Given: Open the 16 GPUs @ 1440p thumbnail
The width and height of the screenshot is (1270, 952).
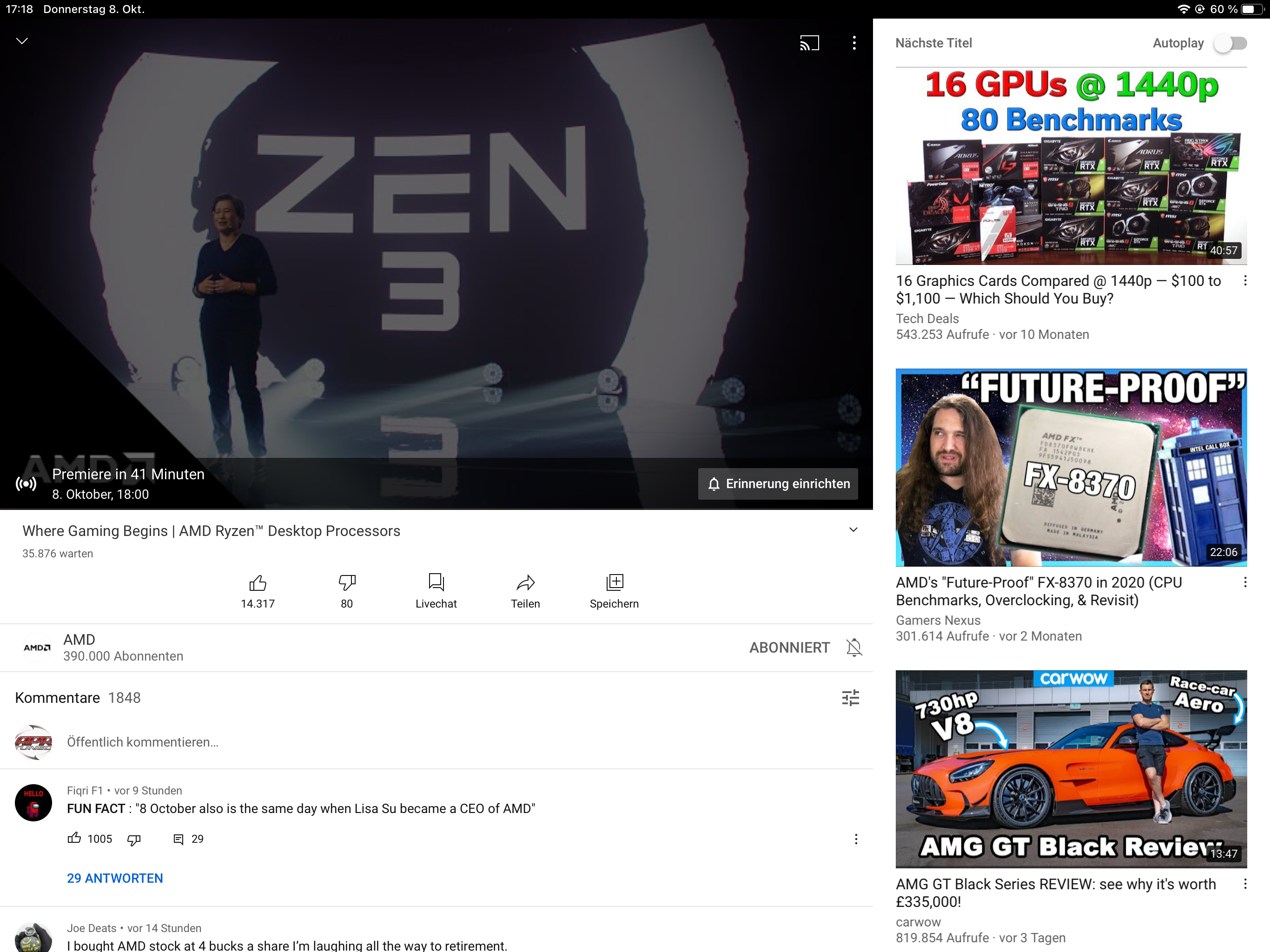Looking at the screenshot, I should [x=1071, y=166].
